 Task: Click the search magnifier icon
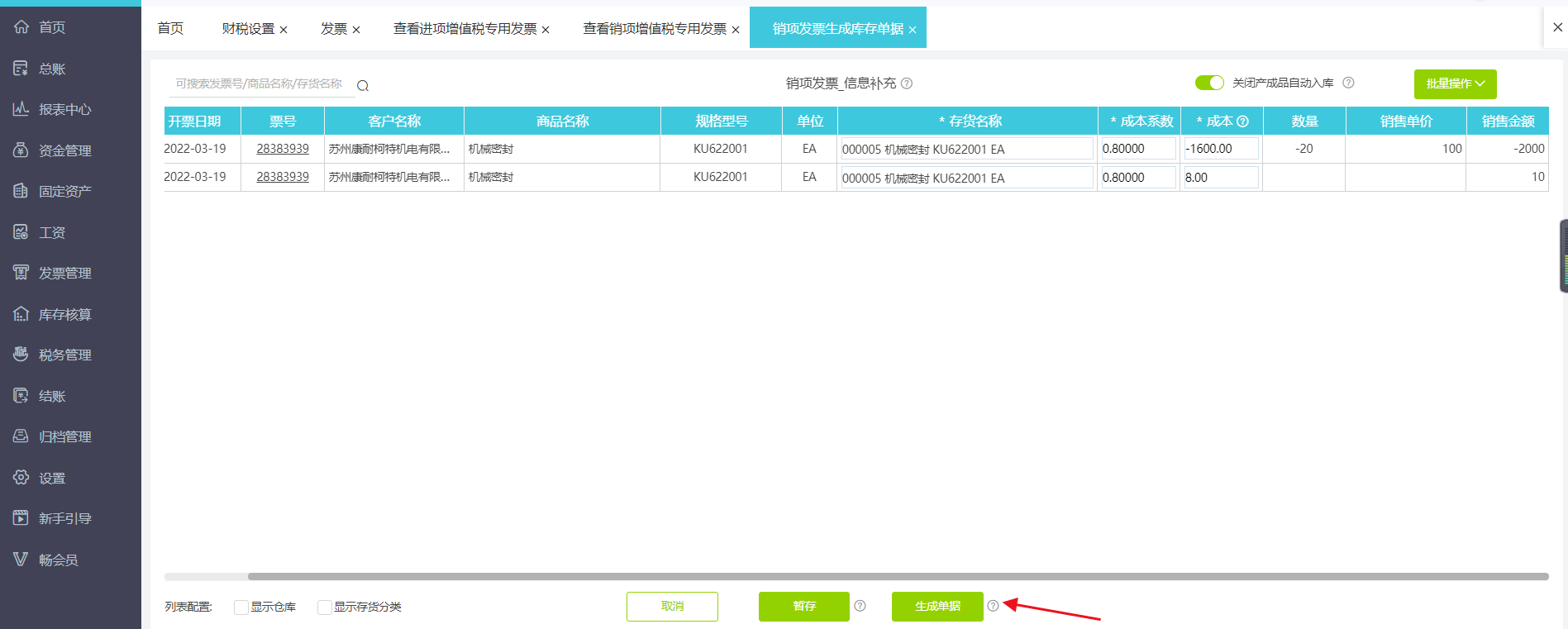362,86
